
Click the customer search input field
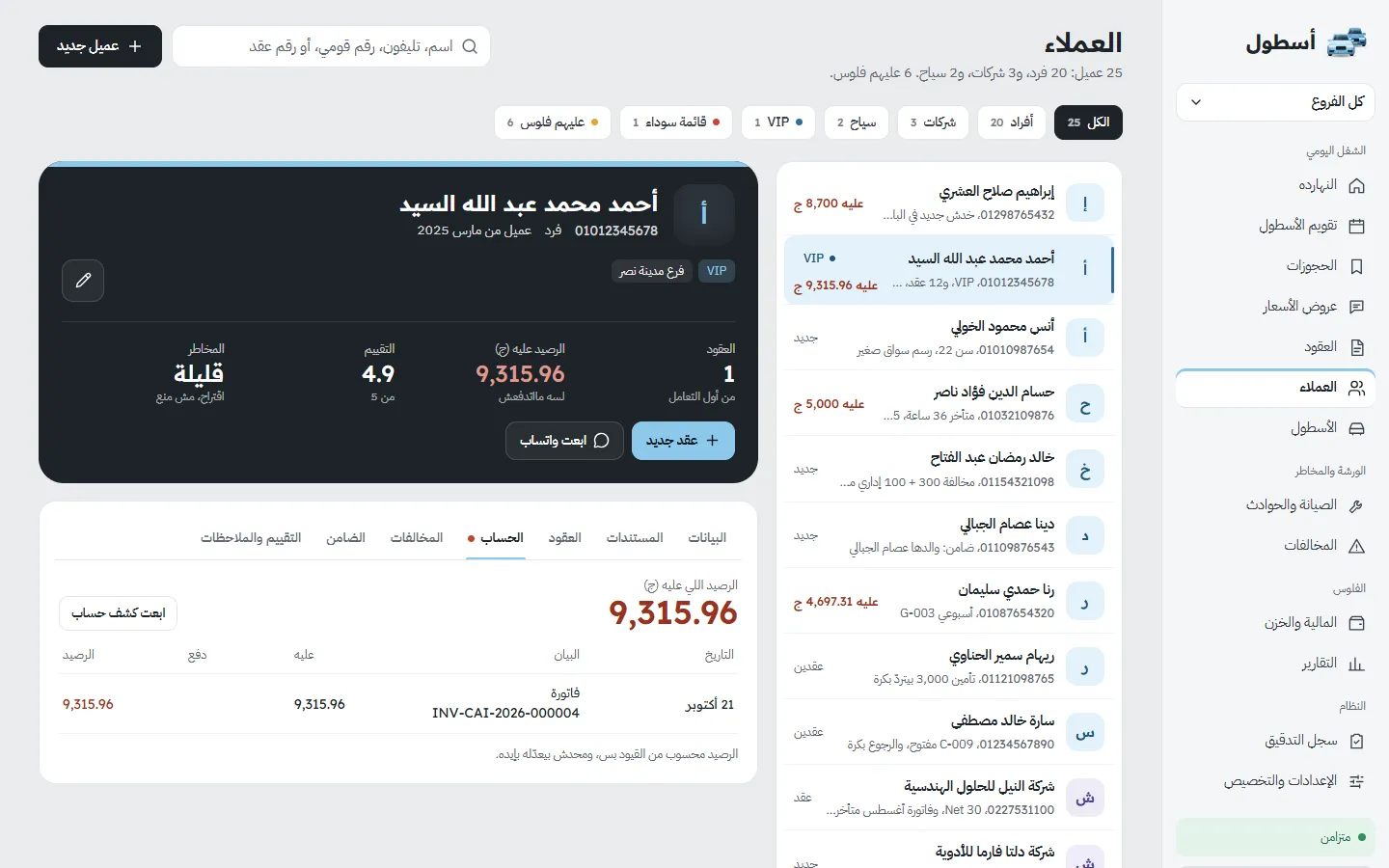coord(332,46)
